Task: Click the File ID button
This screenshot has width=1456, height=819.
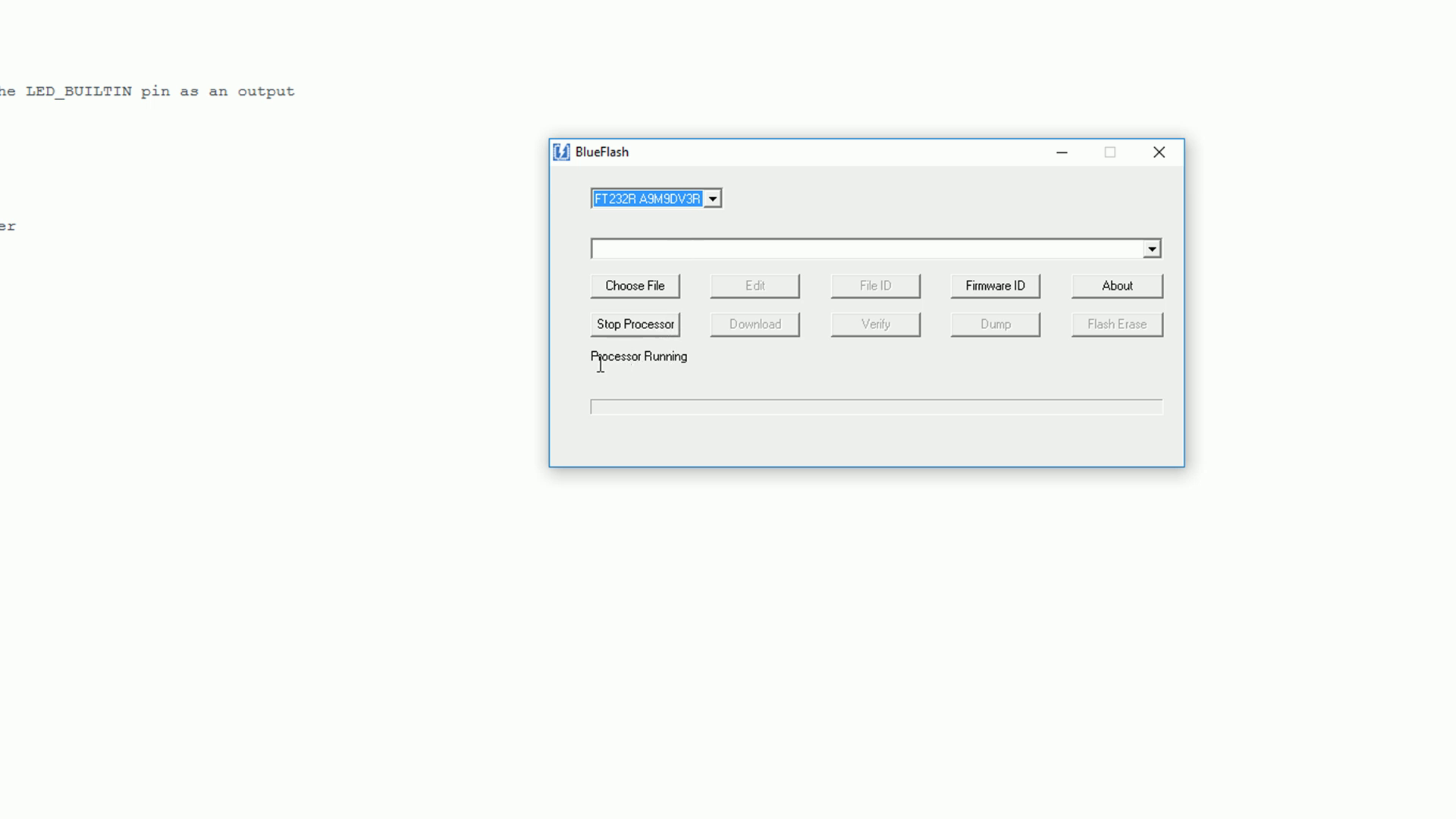Action: click(875, 285)
